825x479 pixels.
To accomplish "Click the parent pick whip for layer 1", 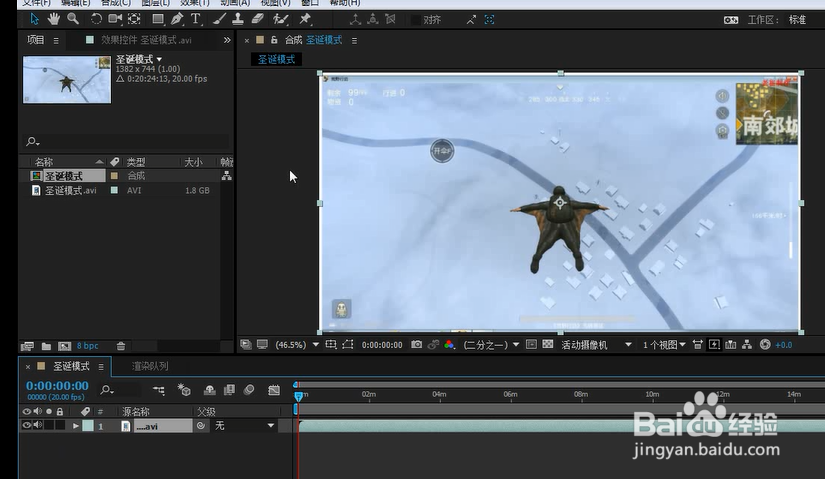I will (x=200, y=426).
